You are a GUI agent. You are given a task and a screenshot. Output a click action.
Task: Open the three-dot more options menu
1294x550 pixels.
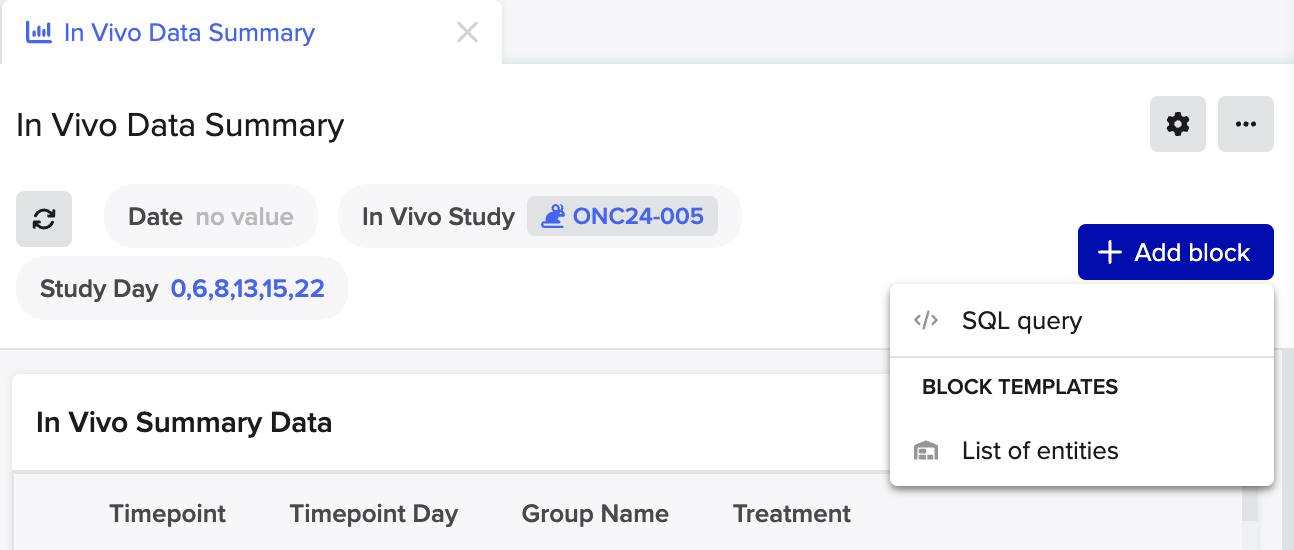pyautogui.click(x=1246, y=124)
